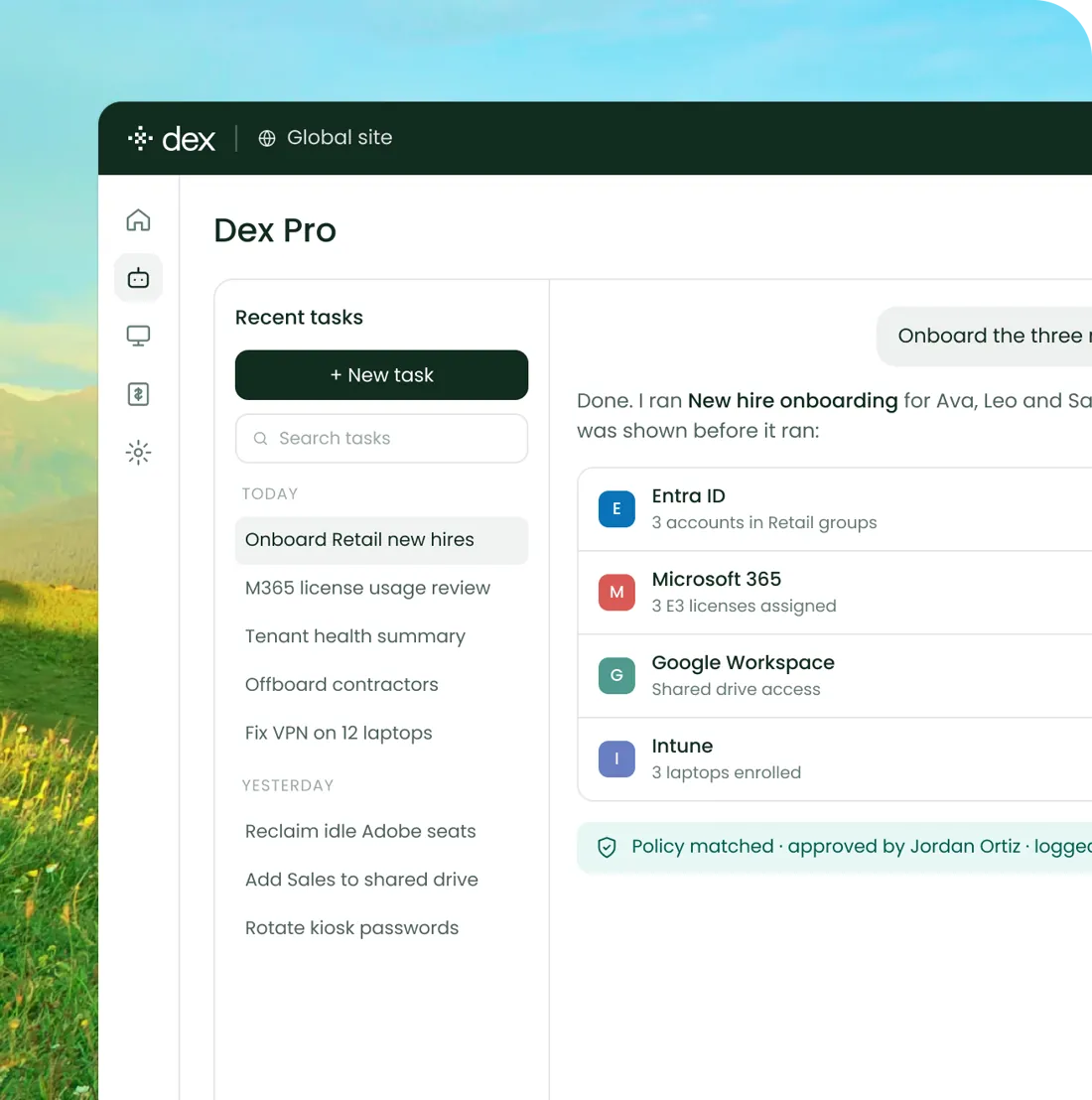Image resolution: width=1092 pixels, height=1100 pixels.
Task: Open the dollar billing sidebar icon
Action: click(x=138, y=394)
